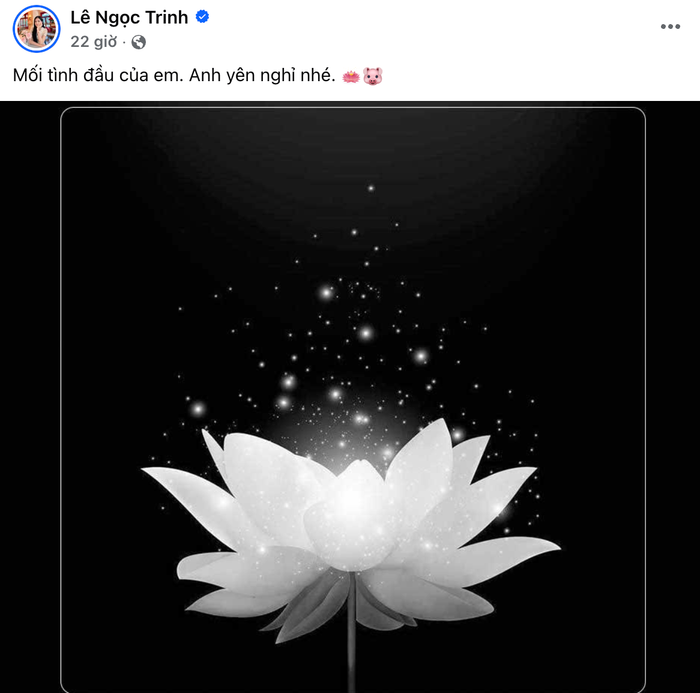Open the three-dot post options menu
This screenshot has height=693, width=700.
coord(670,26)
